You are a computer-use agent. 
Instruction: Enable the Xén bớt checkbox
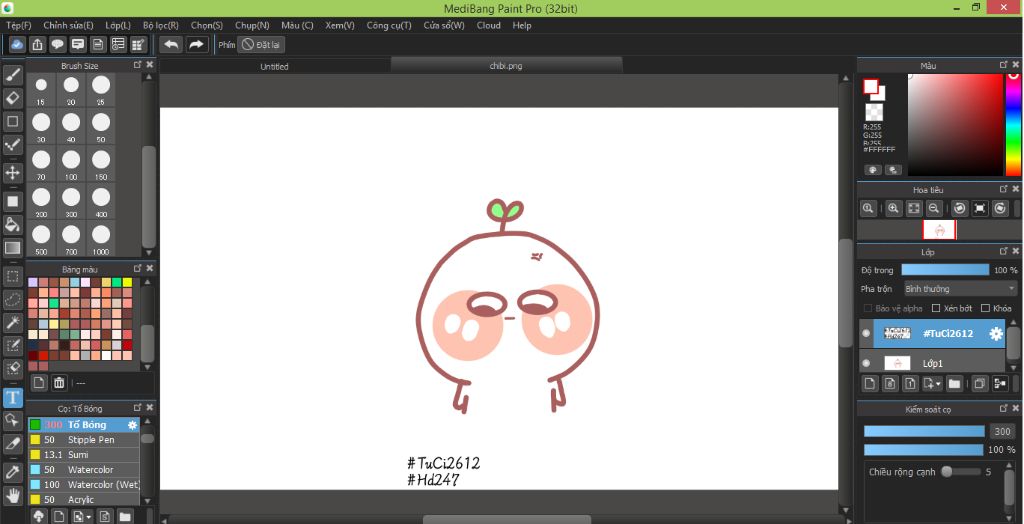coord(936,308)
